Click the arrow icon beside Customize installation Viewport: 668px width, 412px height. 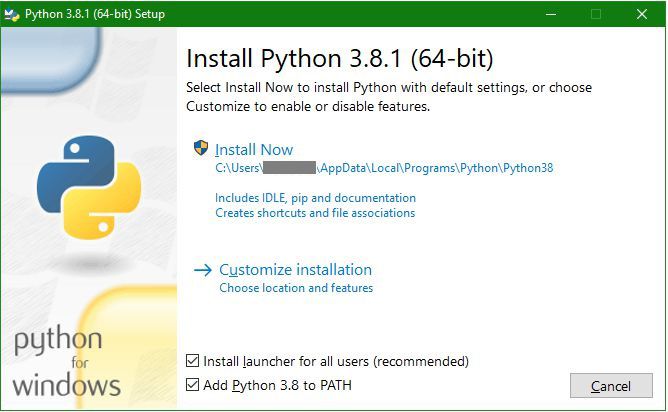[203, 270]
